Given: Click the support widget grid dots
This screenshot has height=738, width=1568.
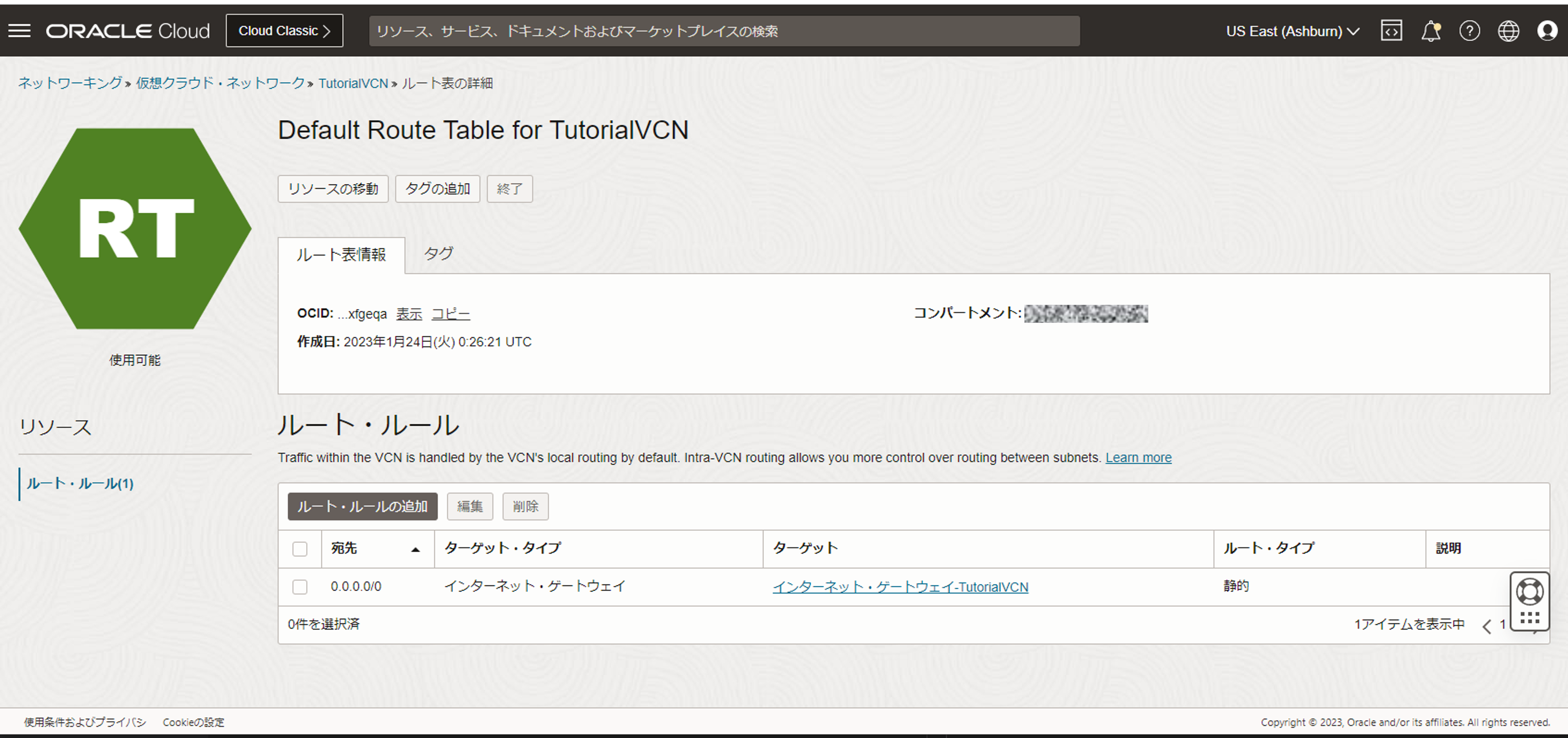Looking at the screenshot, I should pyautogui.click(x=1529, y=619).
